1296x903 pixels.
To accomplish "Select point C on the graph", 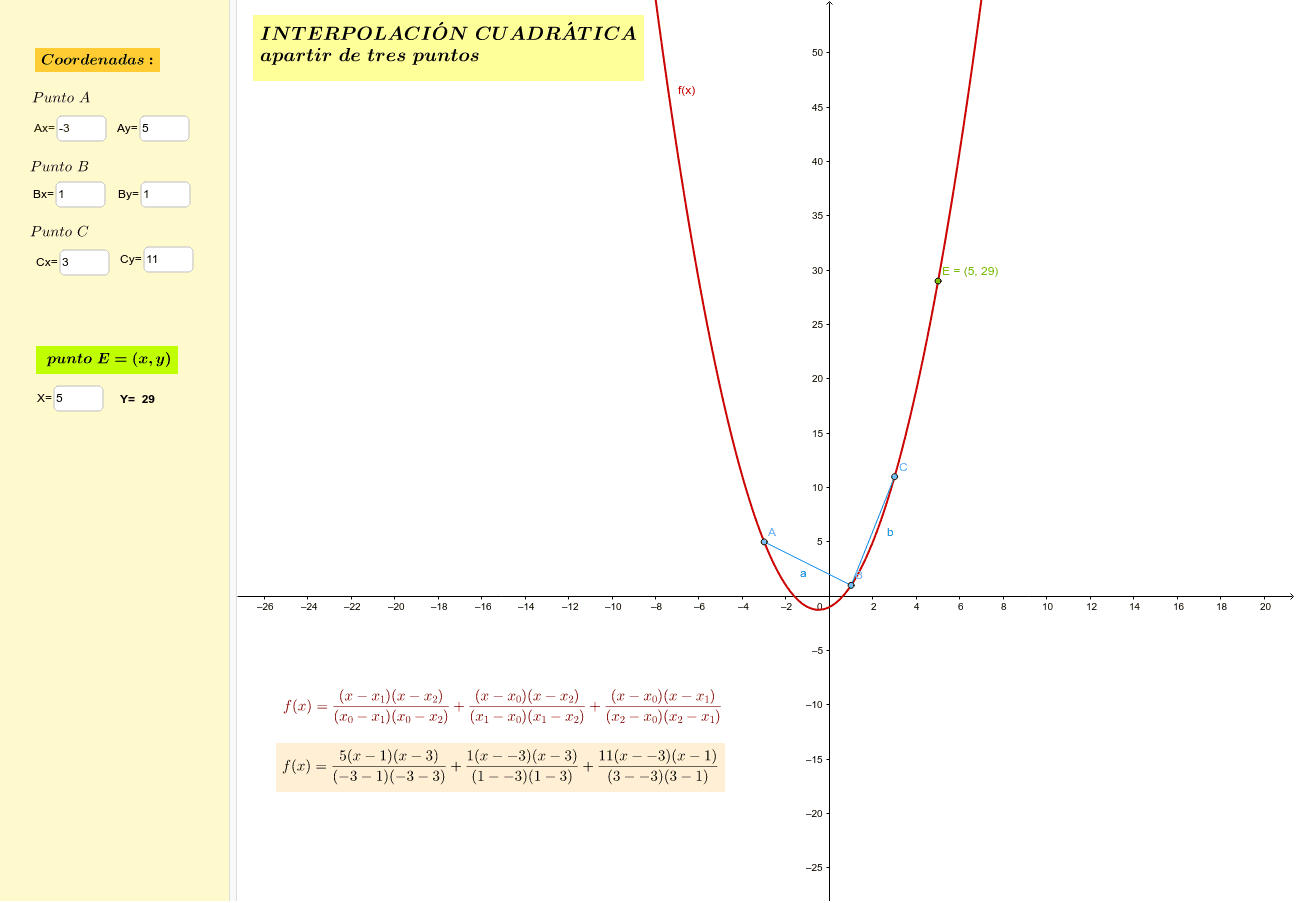I will [x=894, y=476].
